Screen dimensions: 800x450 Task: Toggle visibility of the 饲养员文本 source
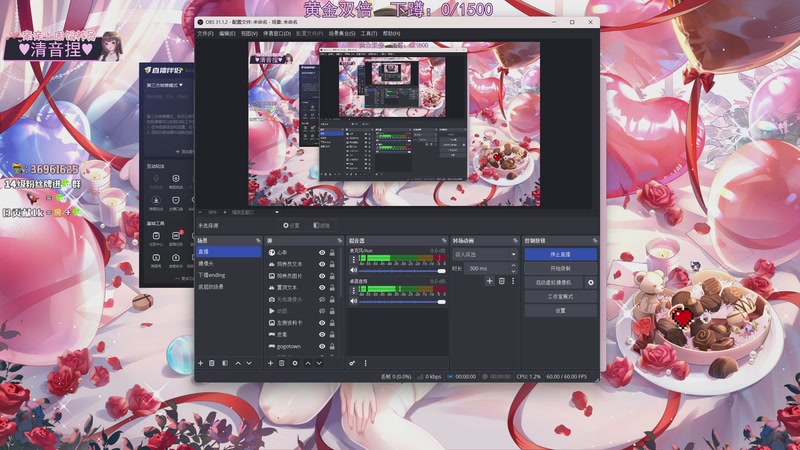point(322,264)
